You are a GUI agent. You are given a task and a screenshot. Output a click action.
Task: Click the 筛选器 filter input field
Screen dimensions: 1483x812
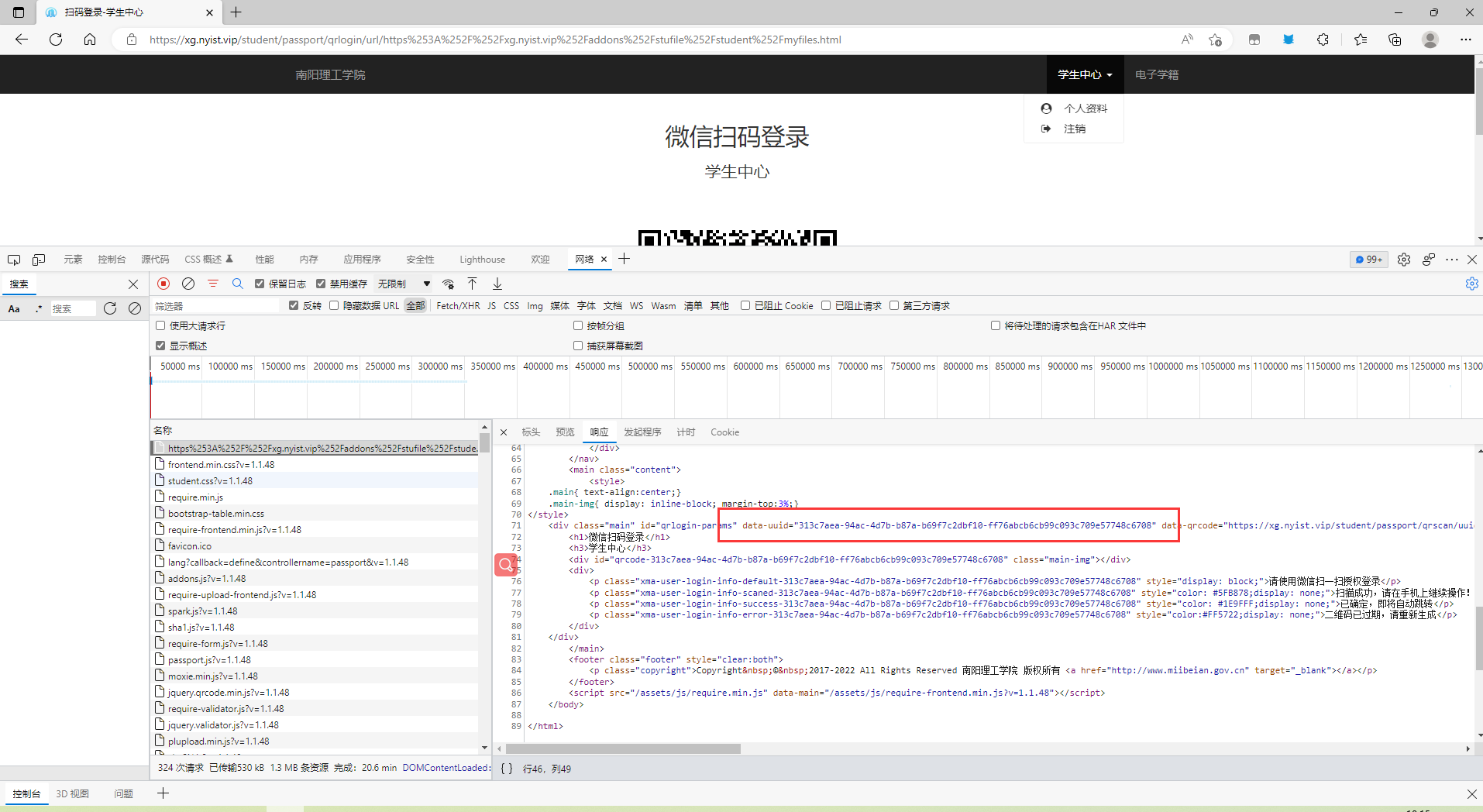pos(216,306)
